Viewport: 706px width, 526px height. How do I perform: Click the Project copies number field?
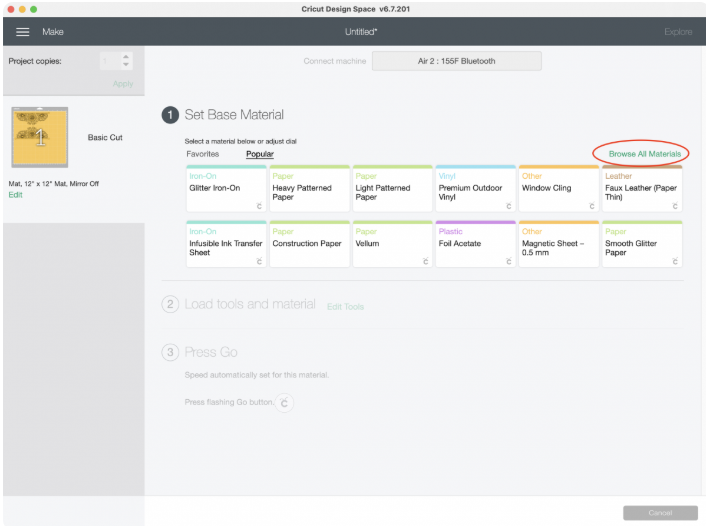tap(109, 61)
